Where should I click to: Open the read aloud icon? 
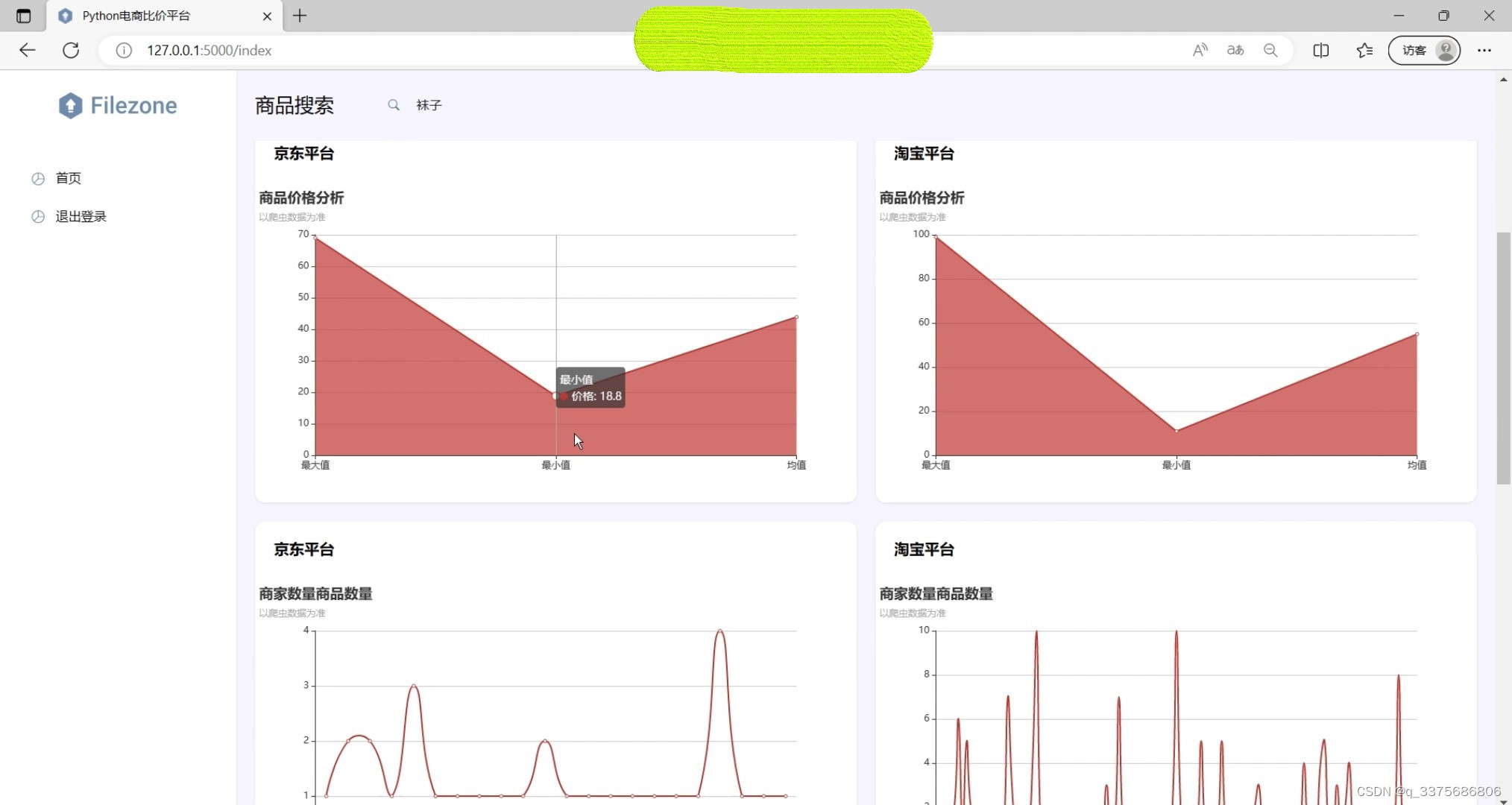pos(1200,50)
